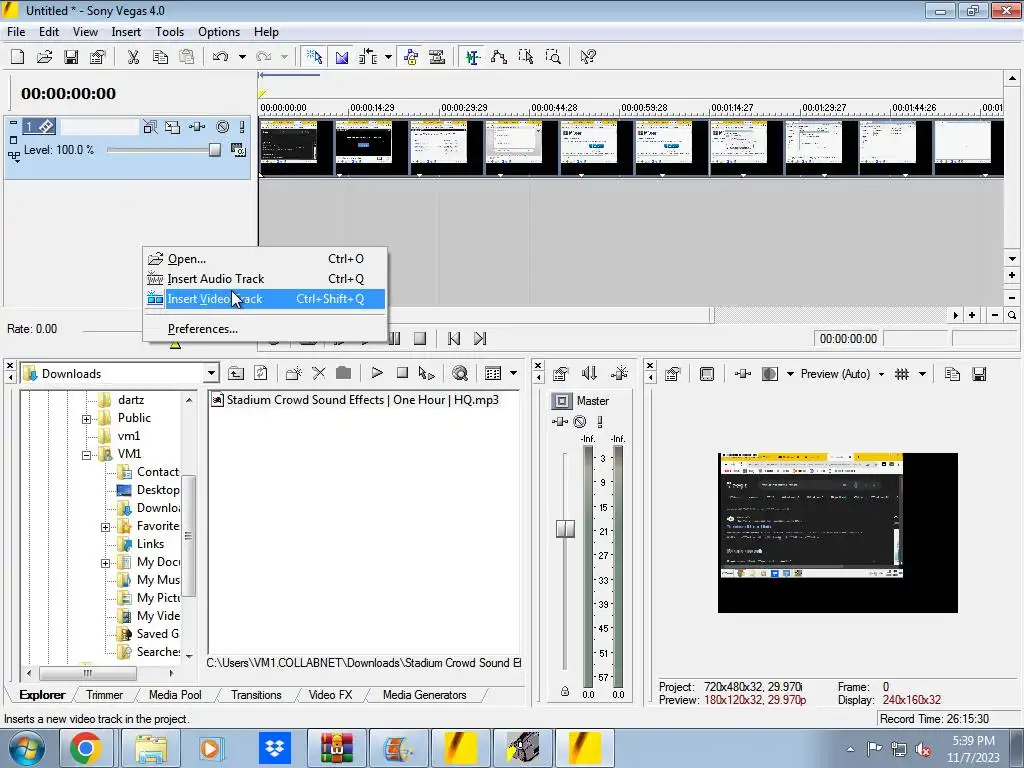Select Stadium Crowd Sound Effects mp3 file

(355, 400)
